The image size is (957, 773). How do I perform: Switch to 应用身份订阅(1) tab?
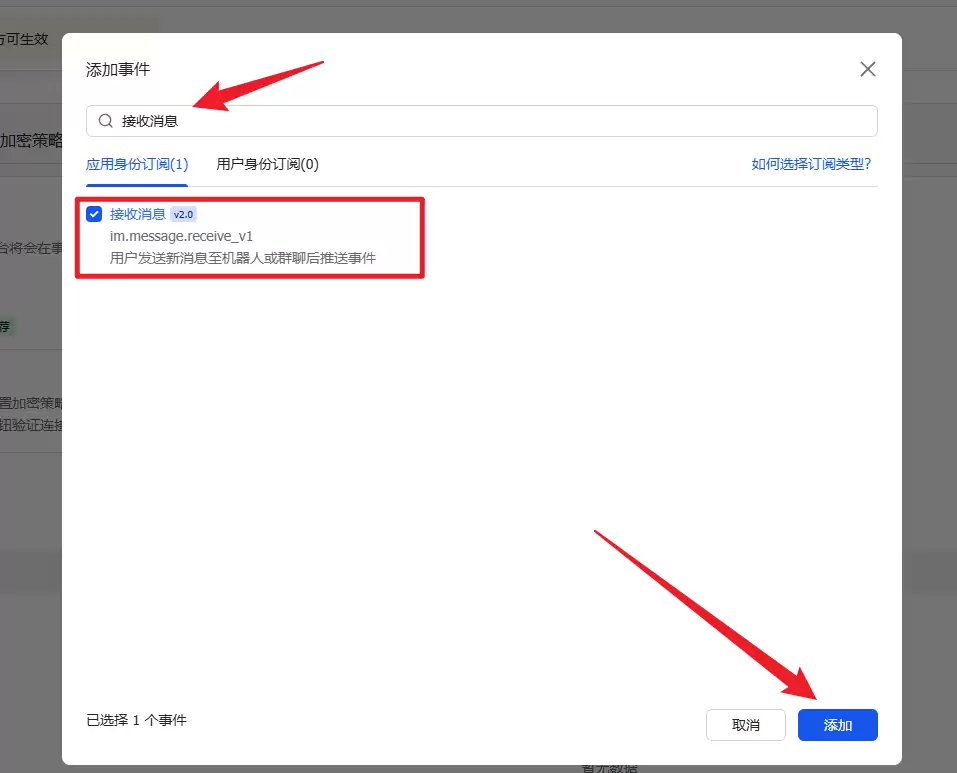click(x=137, y=164)
